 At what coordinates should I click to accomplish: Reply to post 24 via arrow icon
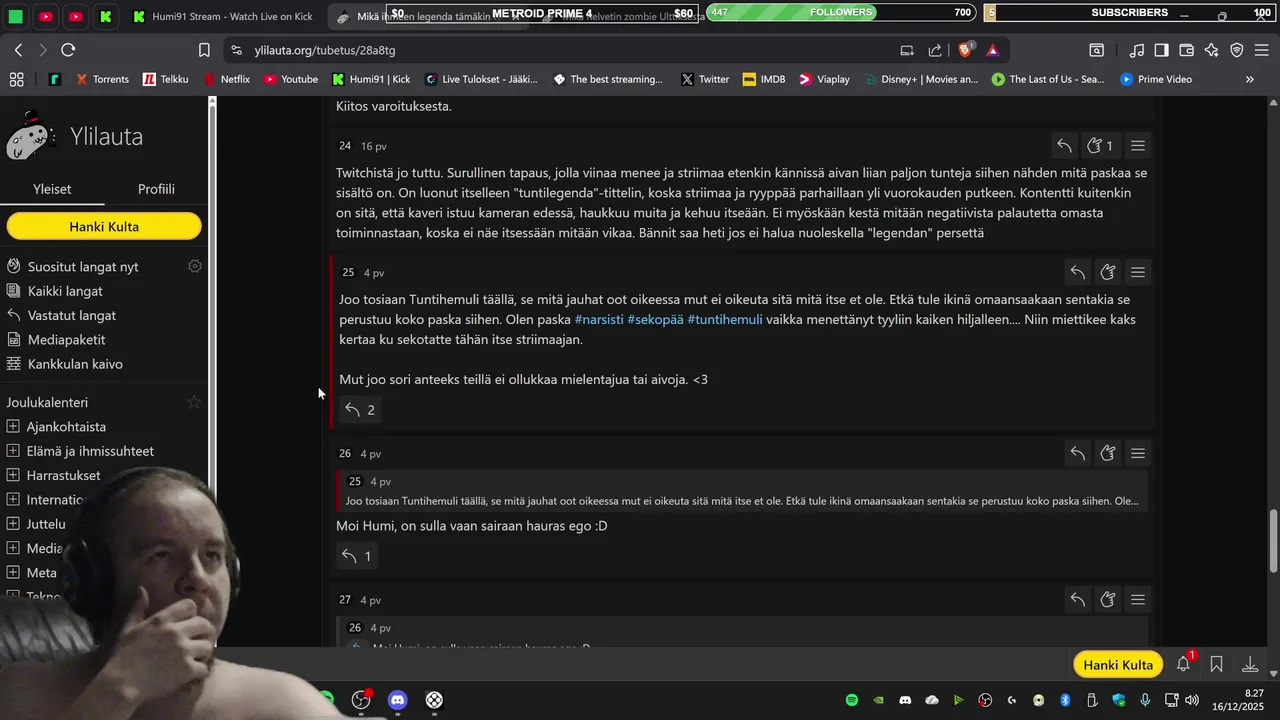(x=1064, y=146)
